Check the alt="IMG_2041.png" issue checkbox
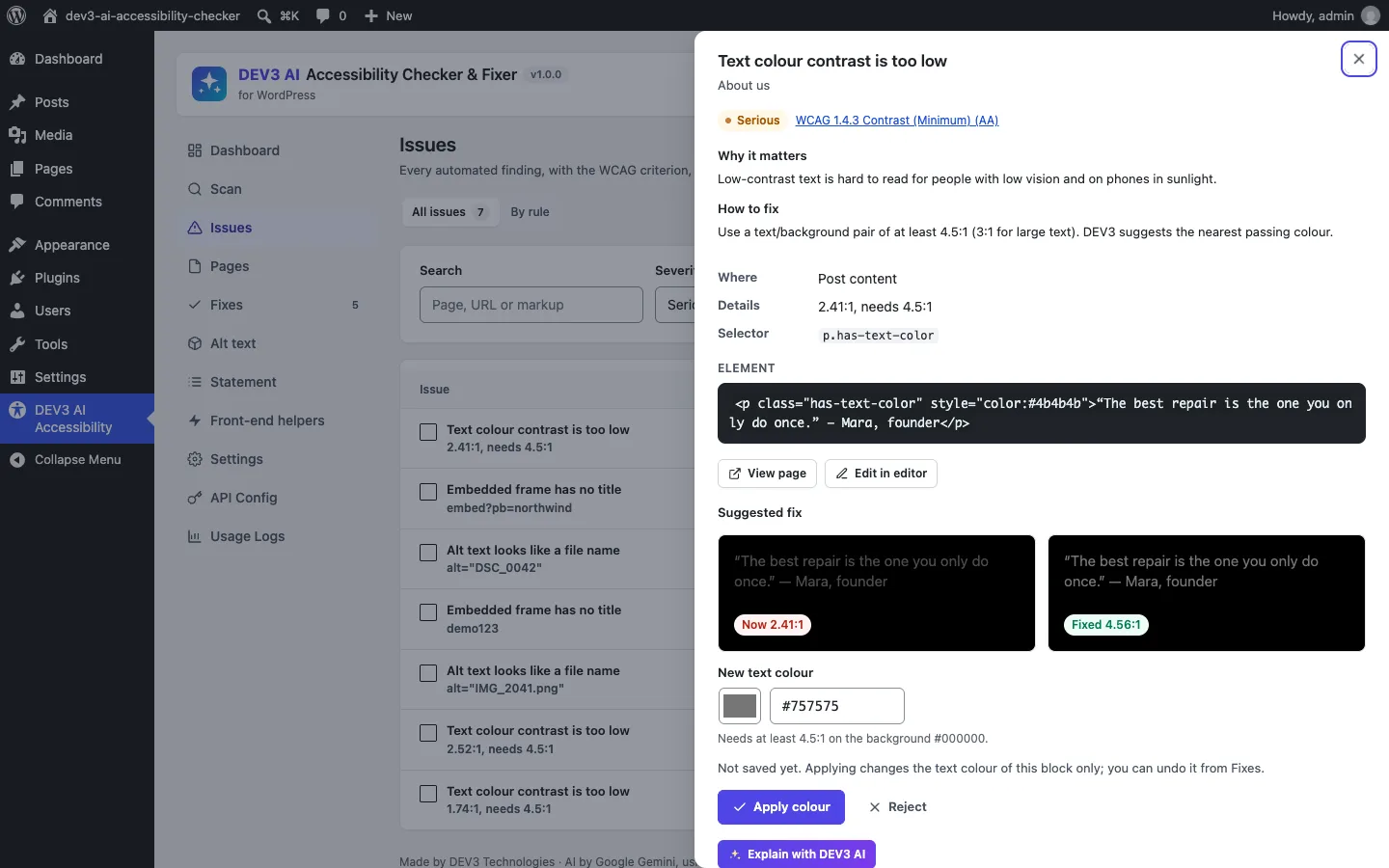 click(428, 673)
